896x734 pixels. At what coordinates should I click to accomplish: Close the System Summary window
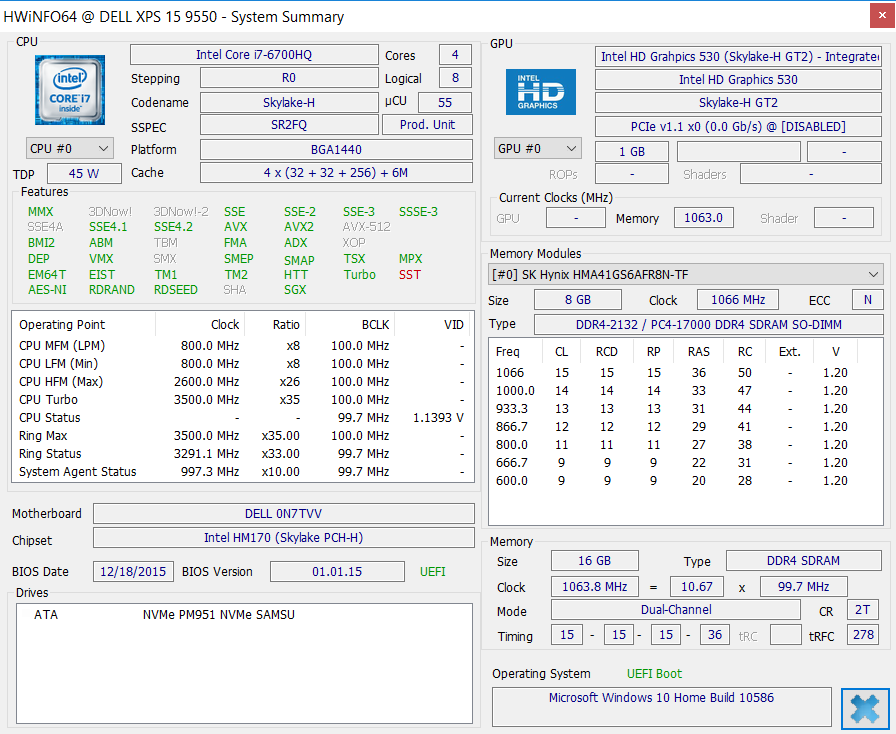[x=865, y=709]
